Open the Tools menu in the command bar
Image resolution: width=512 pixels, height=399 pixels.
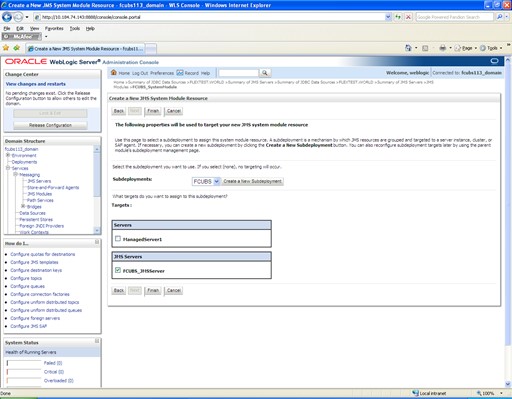491,48
